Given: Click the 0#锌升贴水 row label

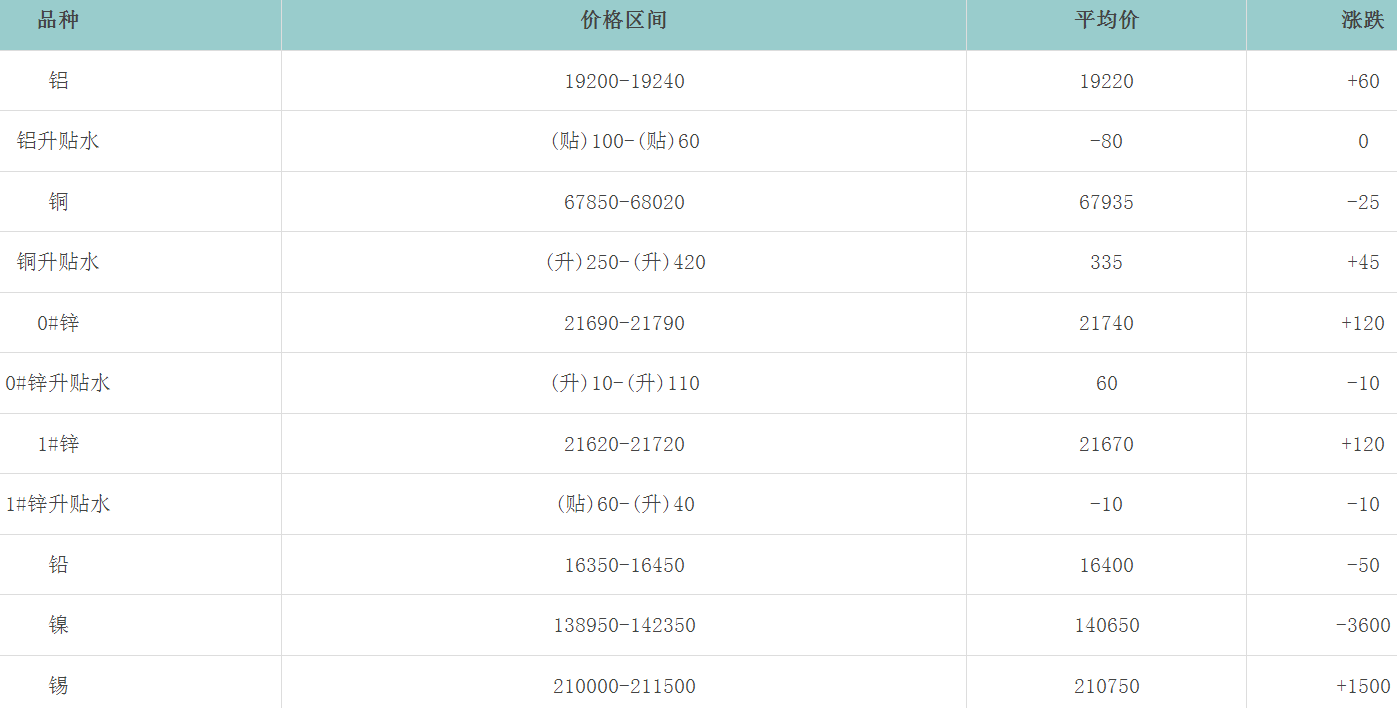Looking at the screenshot, I should coord(58,383).
